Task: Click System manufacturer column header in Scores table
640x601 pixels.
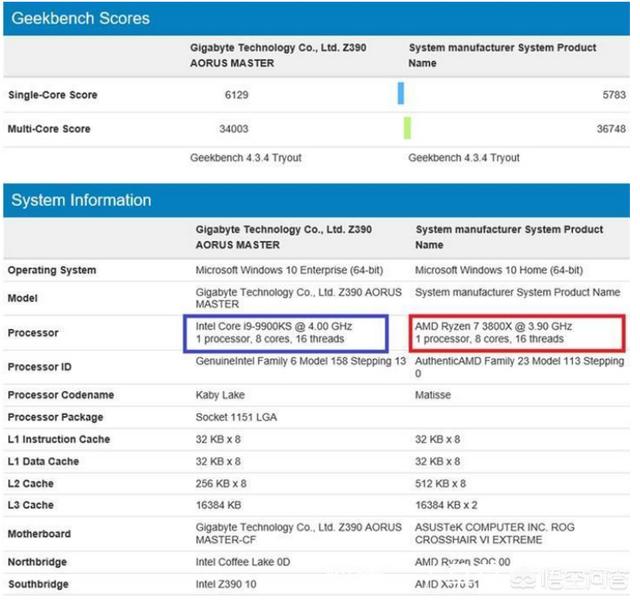Action: tap(502, 55)
